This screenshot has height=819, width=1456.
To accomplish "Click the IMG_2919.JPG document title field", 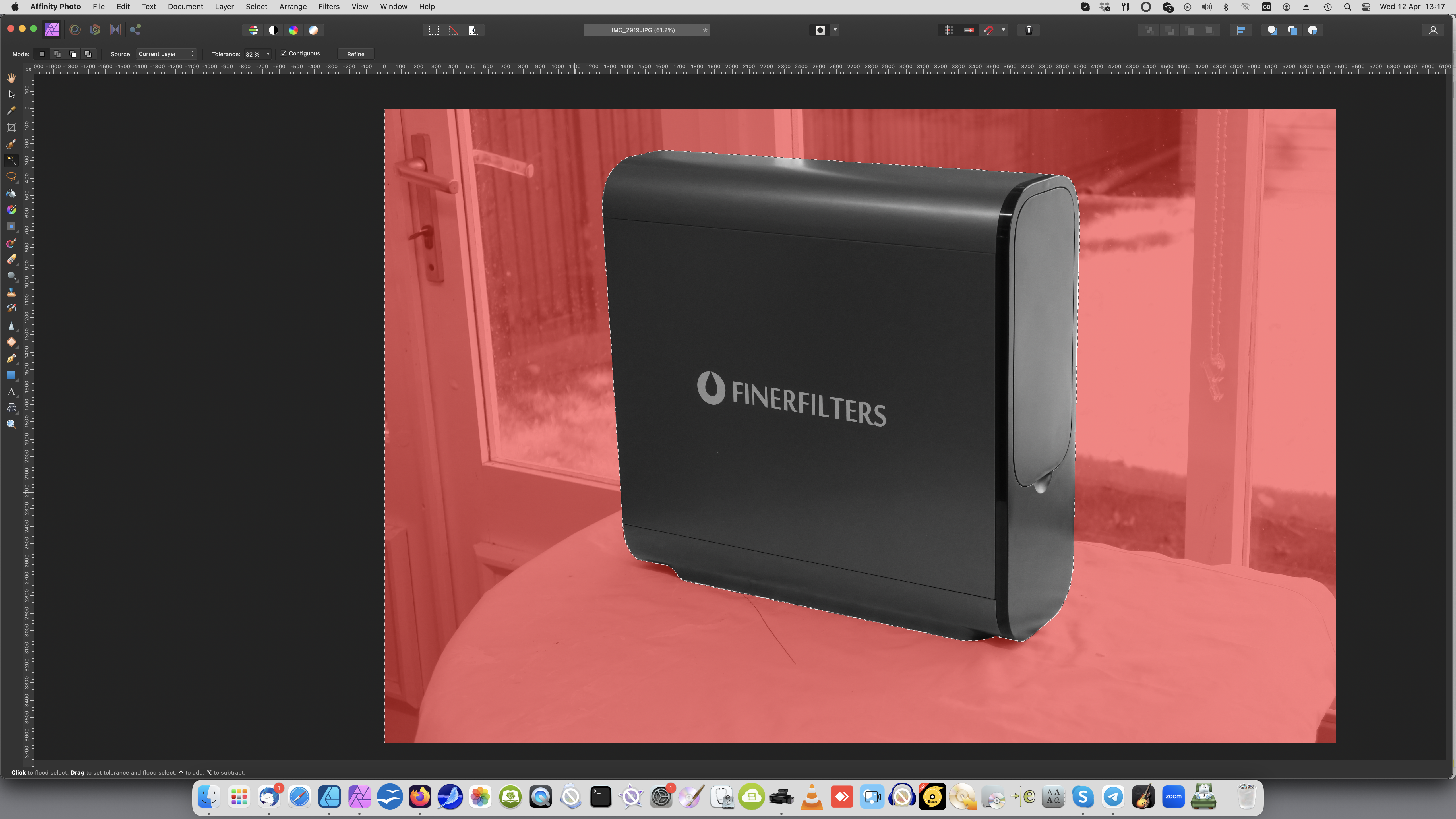I will coord(643,30).
